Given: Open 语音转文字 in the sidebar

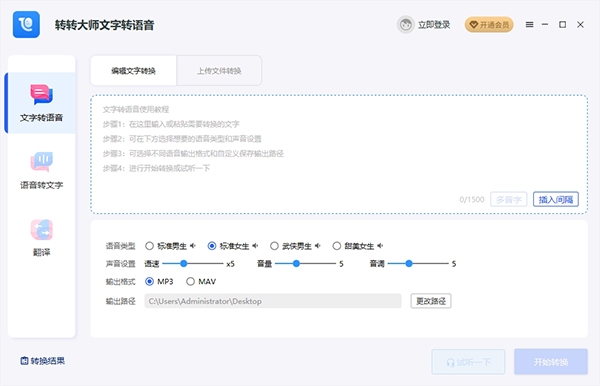Looking at the screenshot, I should tap(41, 171).
